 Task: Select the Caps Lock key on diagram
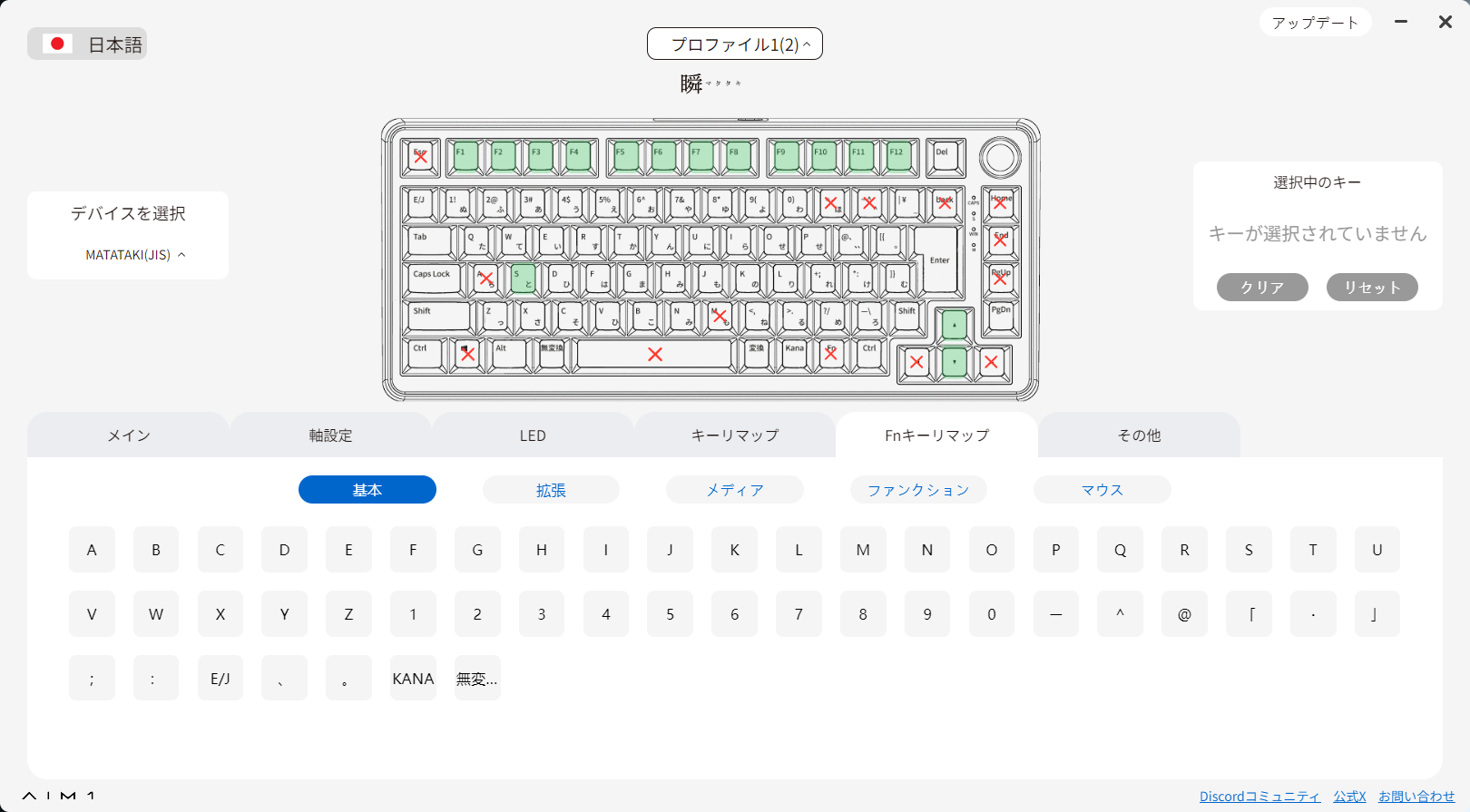[x=433, y=279]
